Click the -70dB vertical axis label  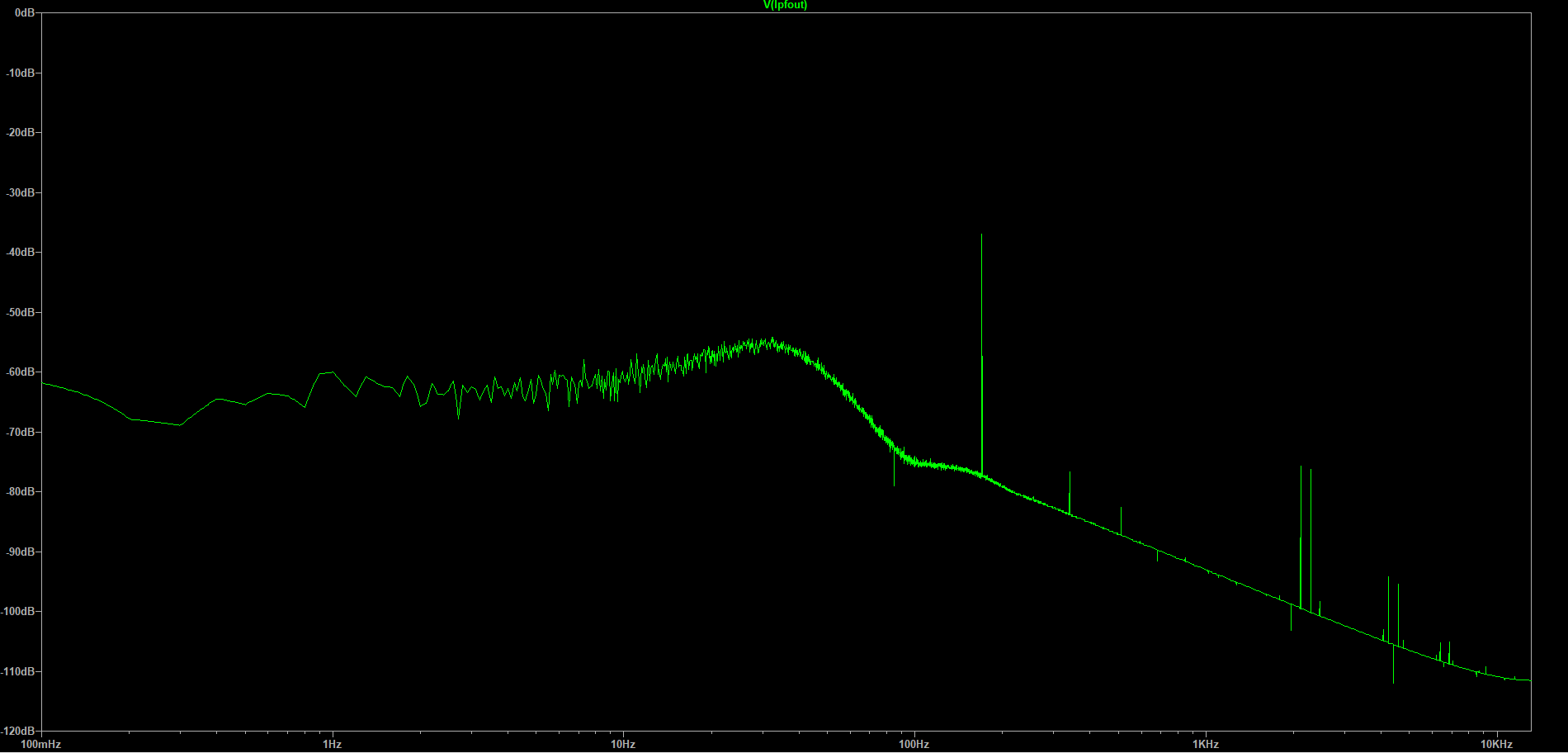pyautogui.click(x=21, y=432)
